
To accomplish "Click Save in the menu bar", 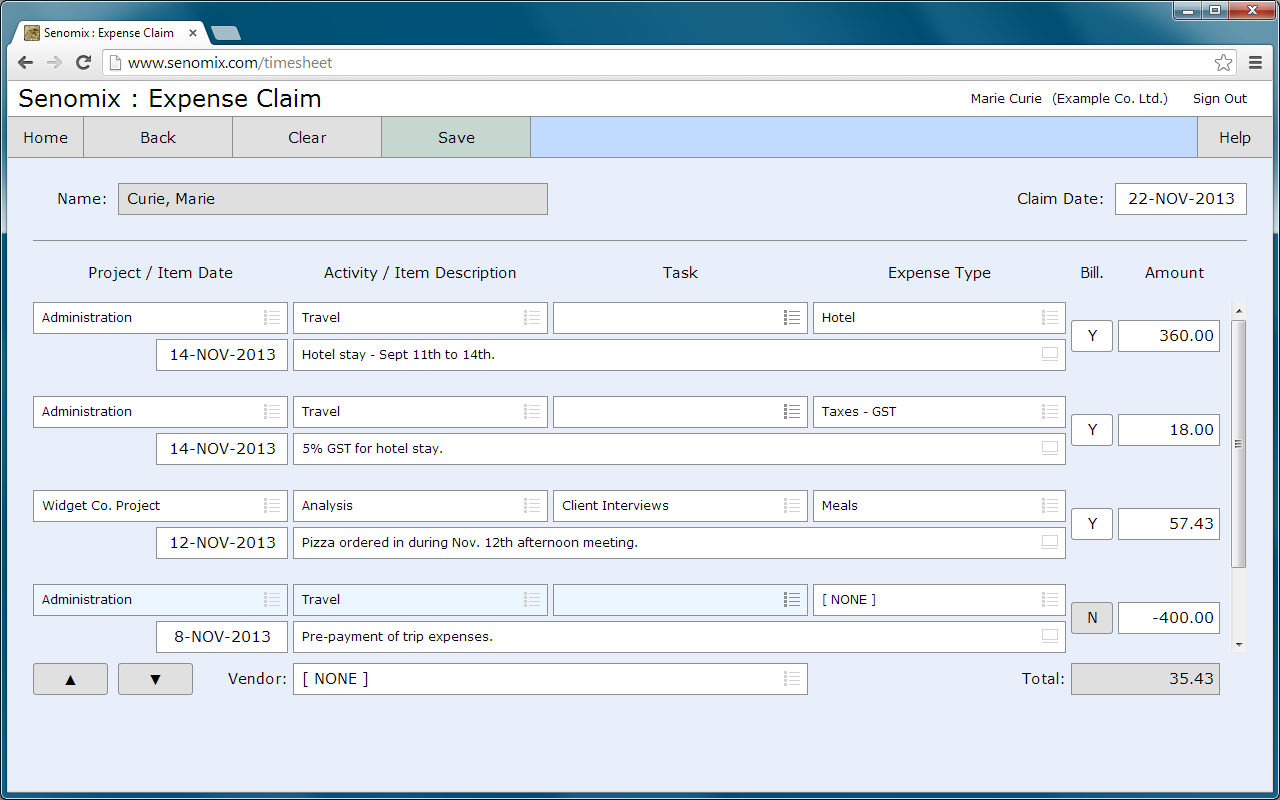I will coord(456,138).
